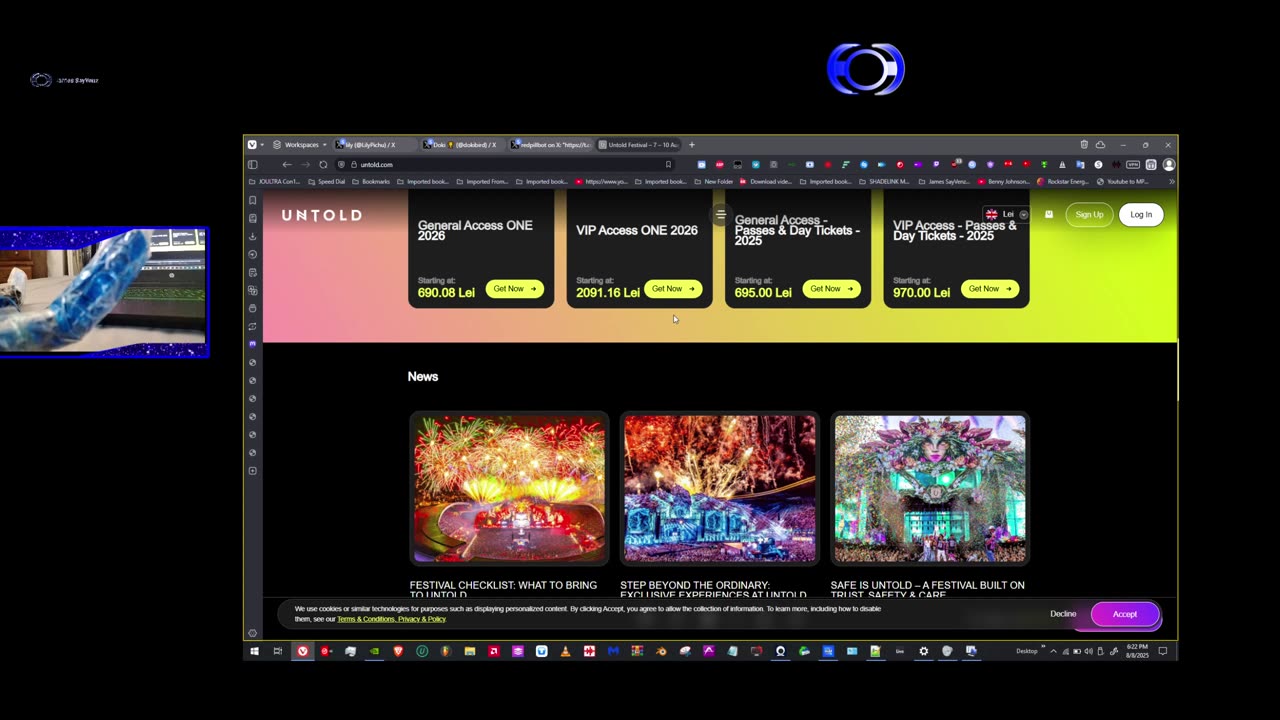Open the Translate panel in sidebar
Viewport: 1280px width, 720px height.
(253, 290)
